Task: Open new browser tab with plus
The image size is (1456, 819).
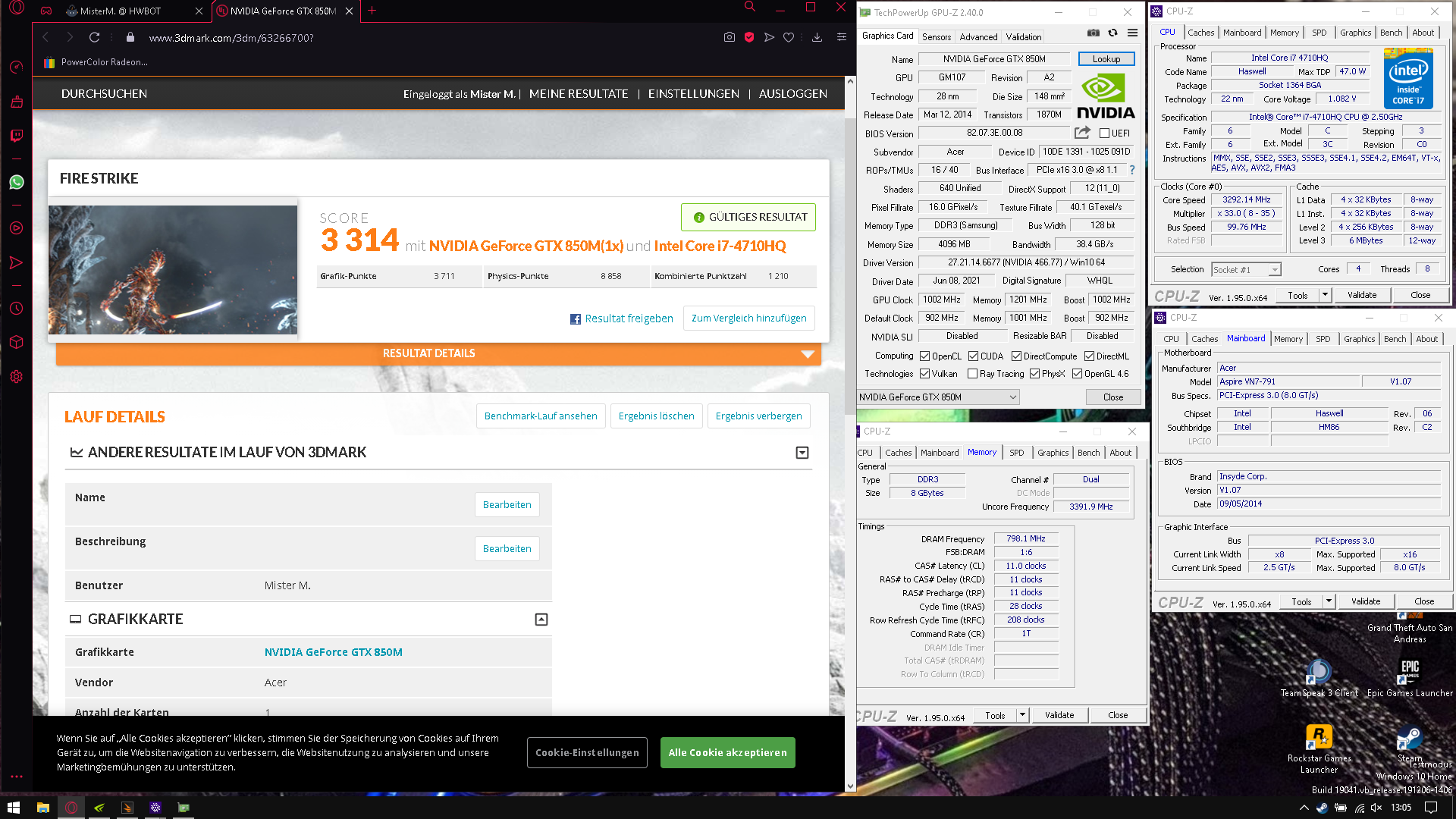Action: click(x=372, y=11)
